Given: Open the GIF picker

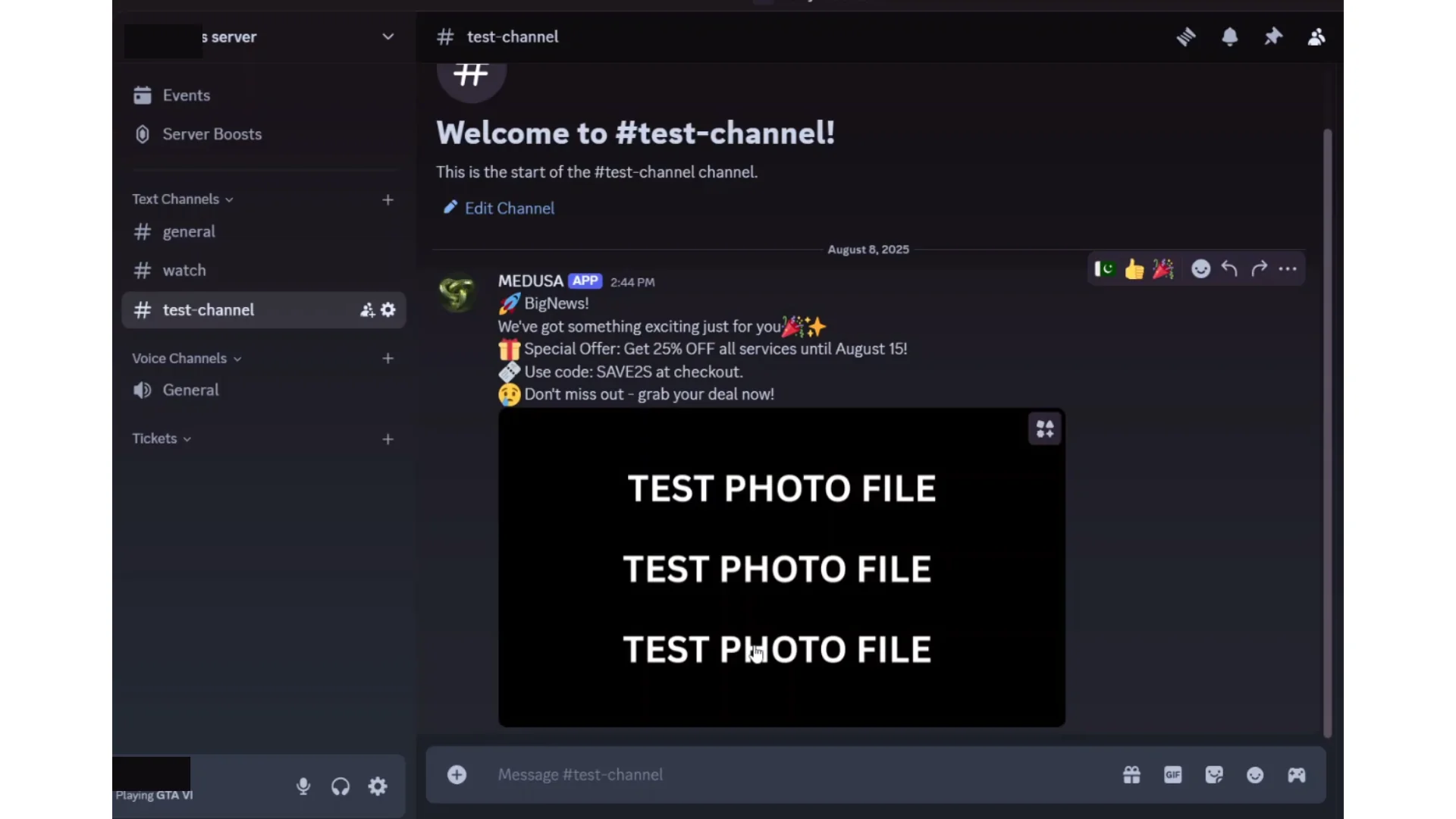Looking at the screenshot, I should click(1172, 774).
